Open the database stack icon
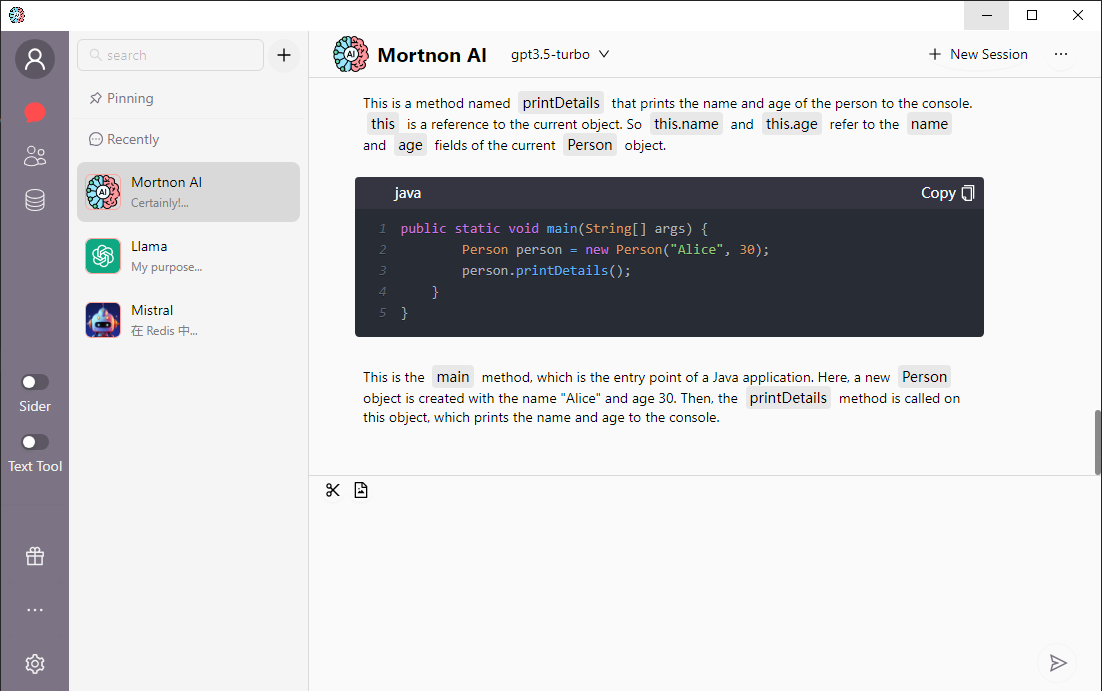 point(35,201)
